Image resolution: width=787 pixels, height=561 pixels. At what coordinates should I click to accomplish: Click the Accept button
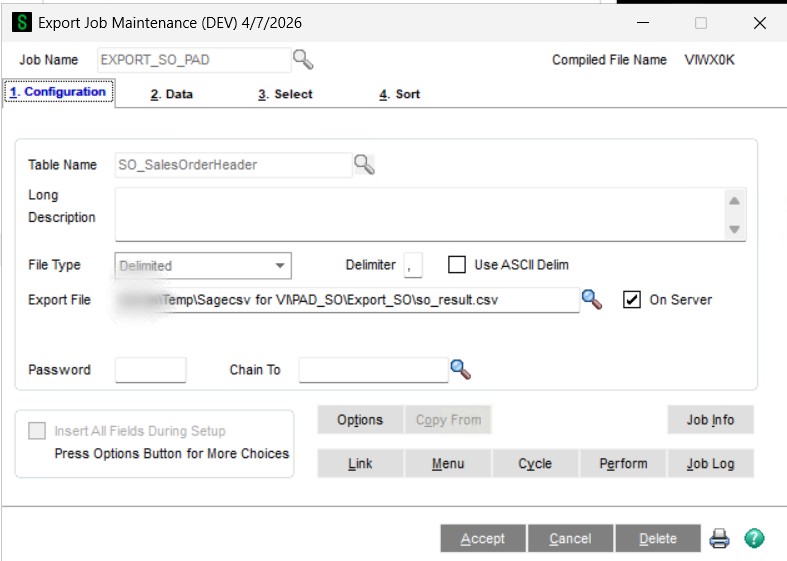(483, 538)
